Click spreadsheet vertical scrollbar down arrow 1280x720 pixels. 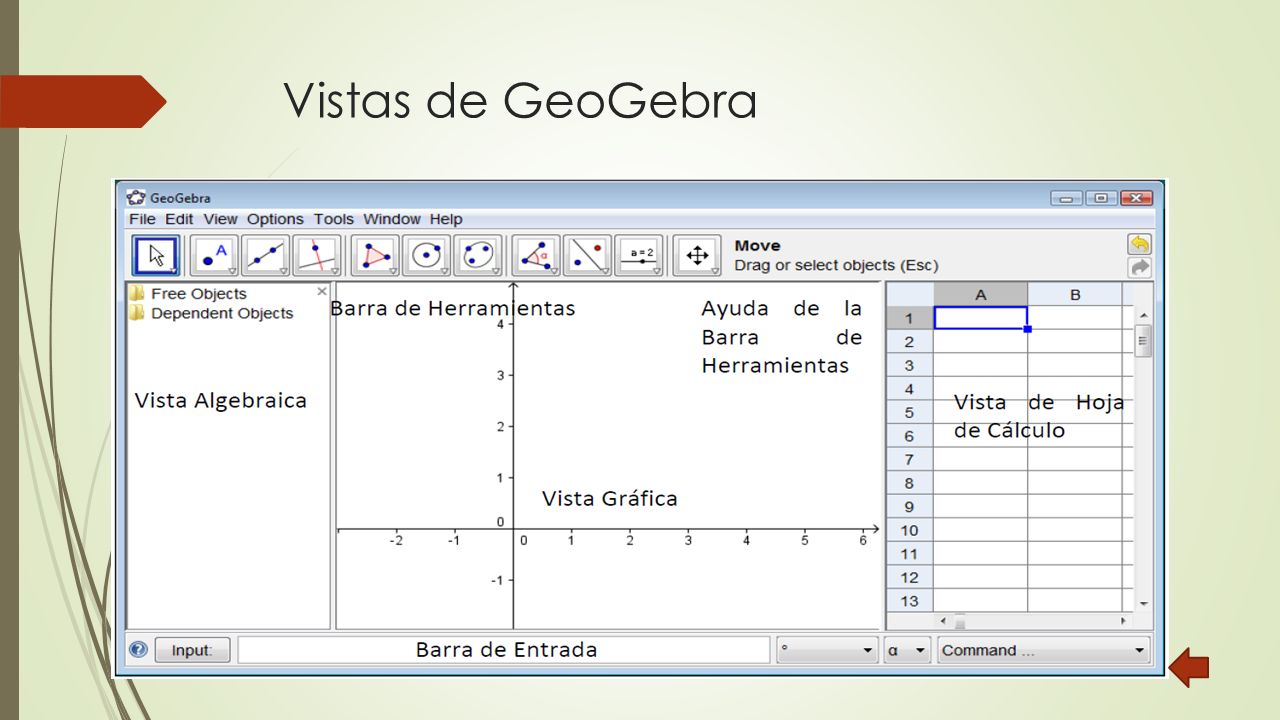click(x=1143, y=604)
